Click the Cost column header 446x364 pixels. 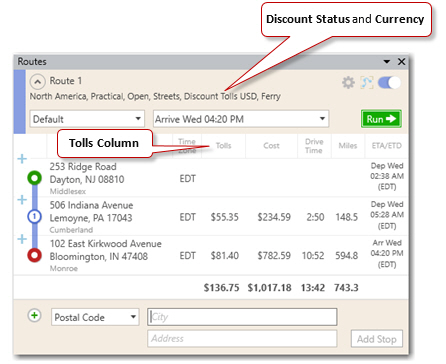pyautogui.click(x=271, y=146)
